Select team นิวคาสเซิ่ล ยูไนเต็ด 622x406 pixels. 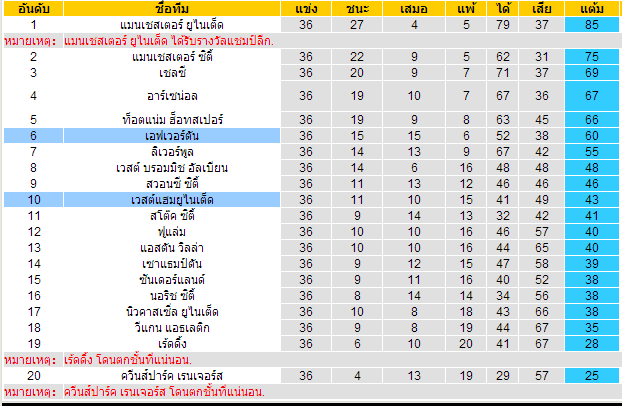172,312
